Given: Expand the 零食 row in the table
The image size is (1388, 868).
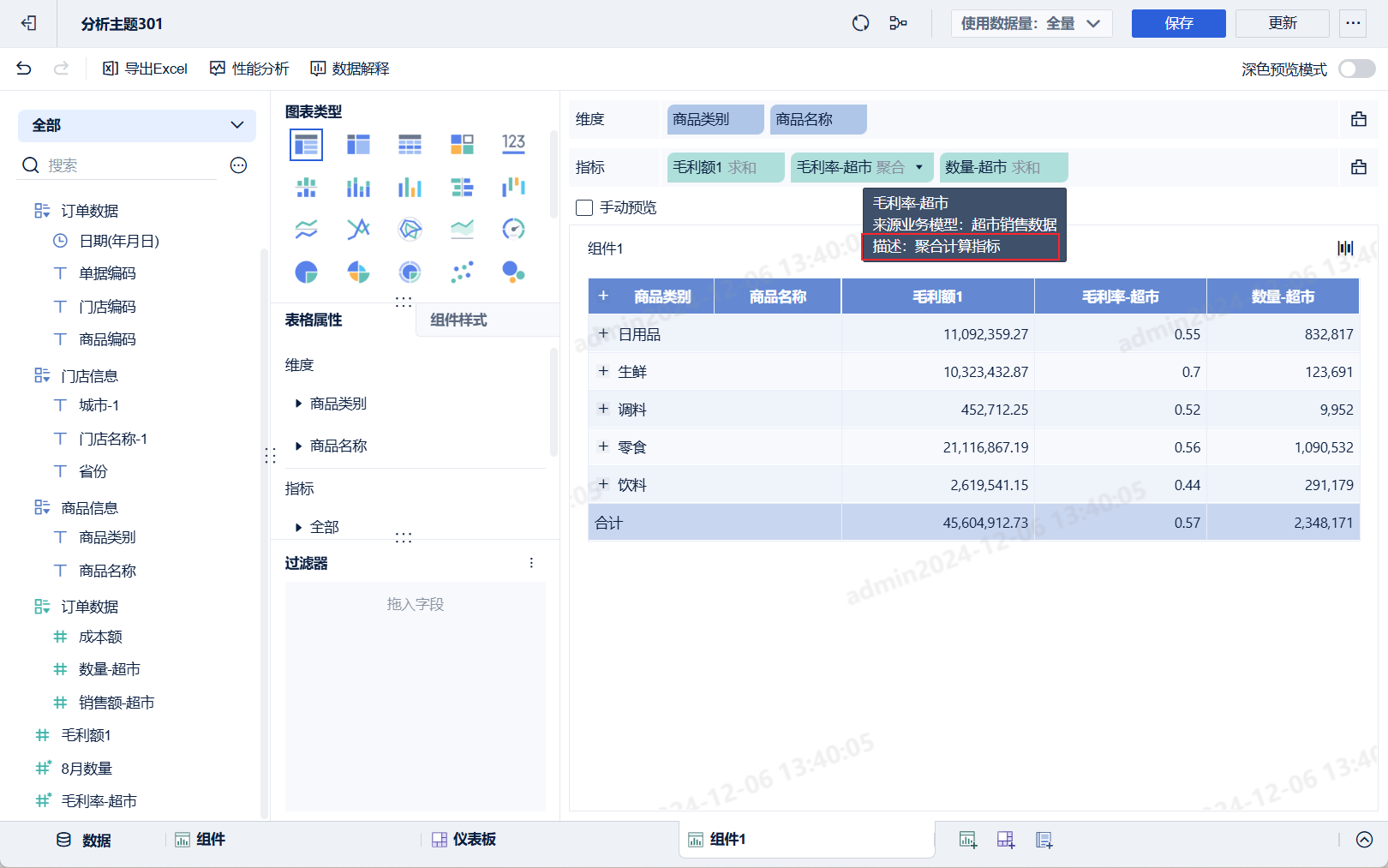Looking at the screenshot, I should tap(603, 447).
